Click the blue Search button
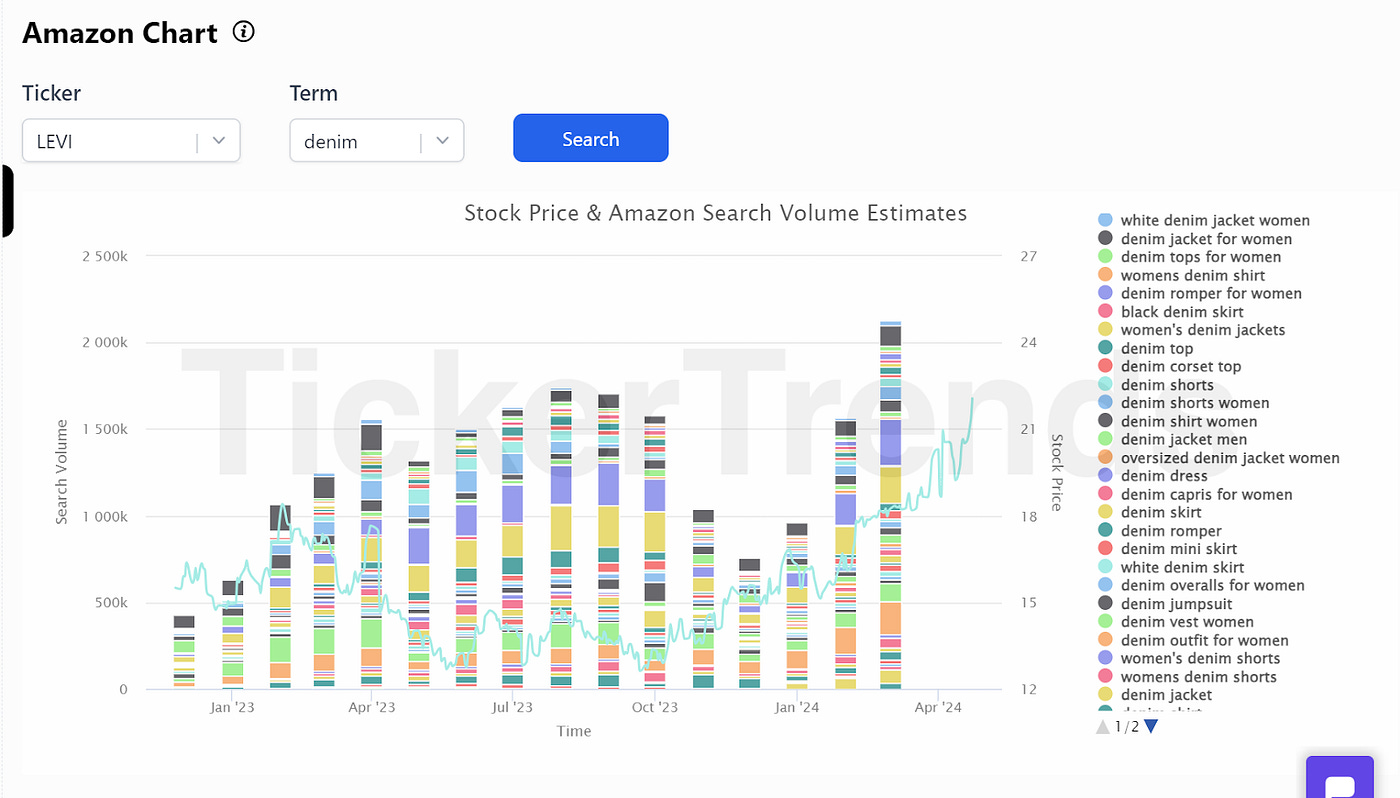Screen dimensions: 1400x798 pos(590,138)
